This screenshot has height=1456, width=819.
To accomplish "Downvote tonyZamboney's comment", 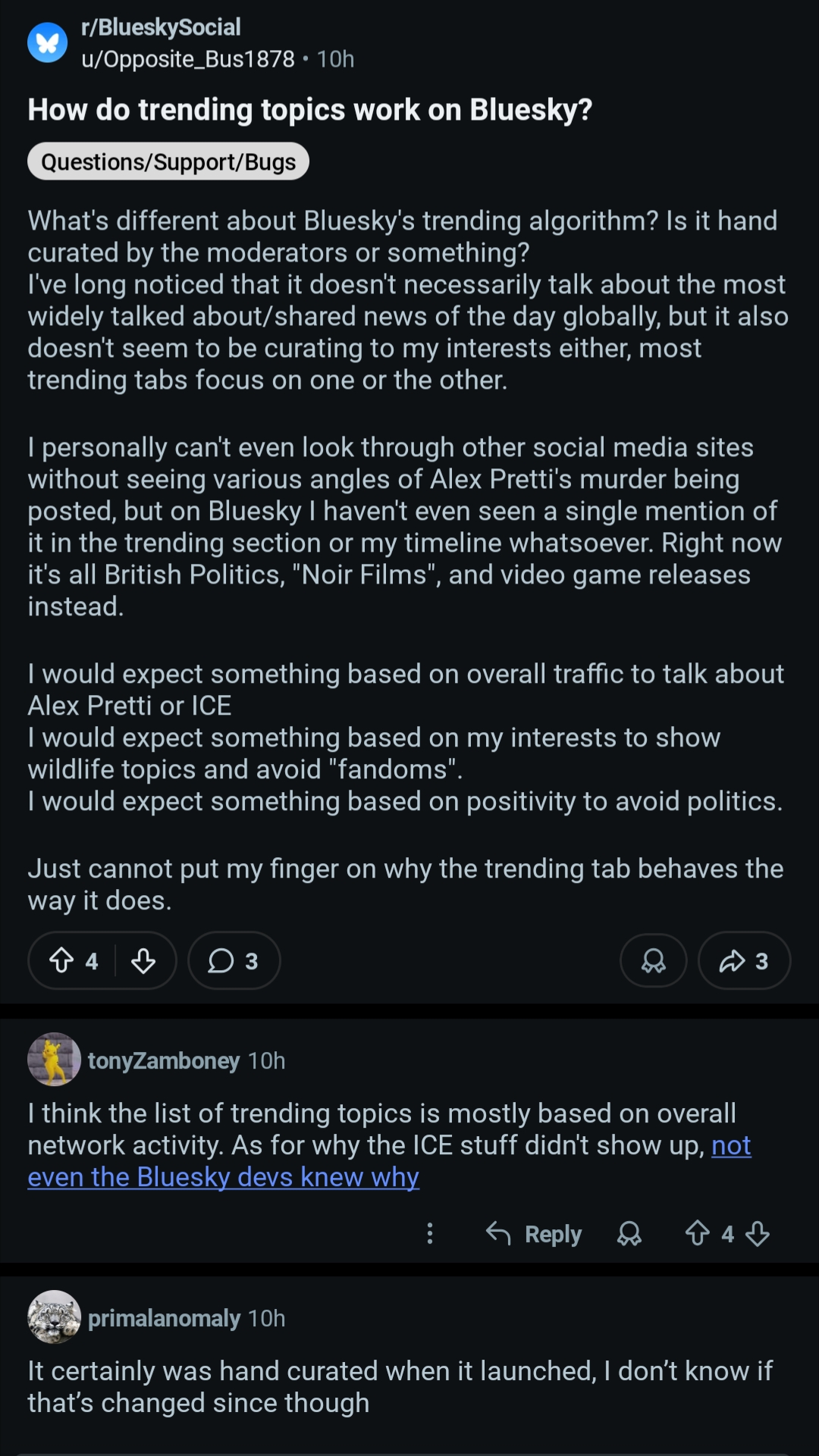I will pos(758,1234).
